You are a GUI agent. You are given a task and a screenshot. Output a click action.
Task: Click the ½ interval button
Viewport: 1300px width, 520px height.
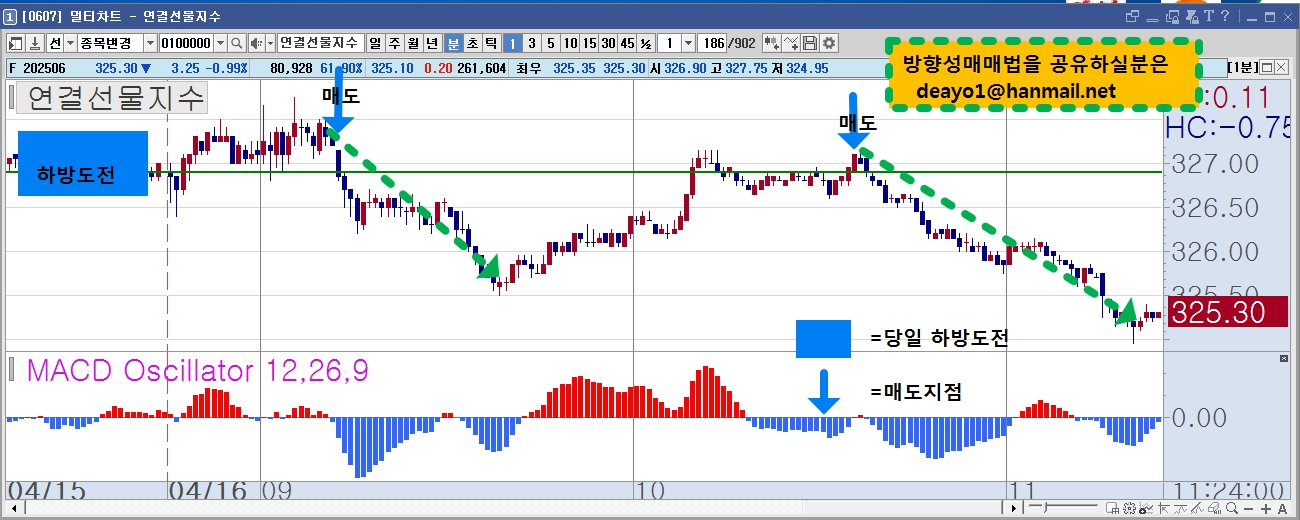(x=645, y=43)
